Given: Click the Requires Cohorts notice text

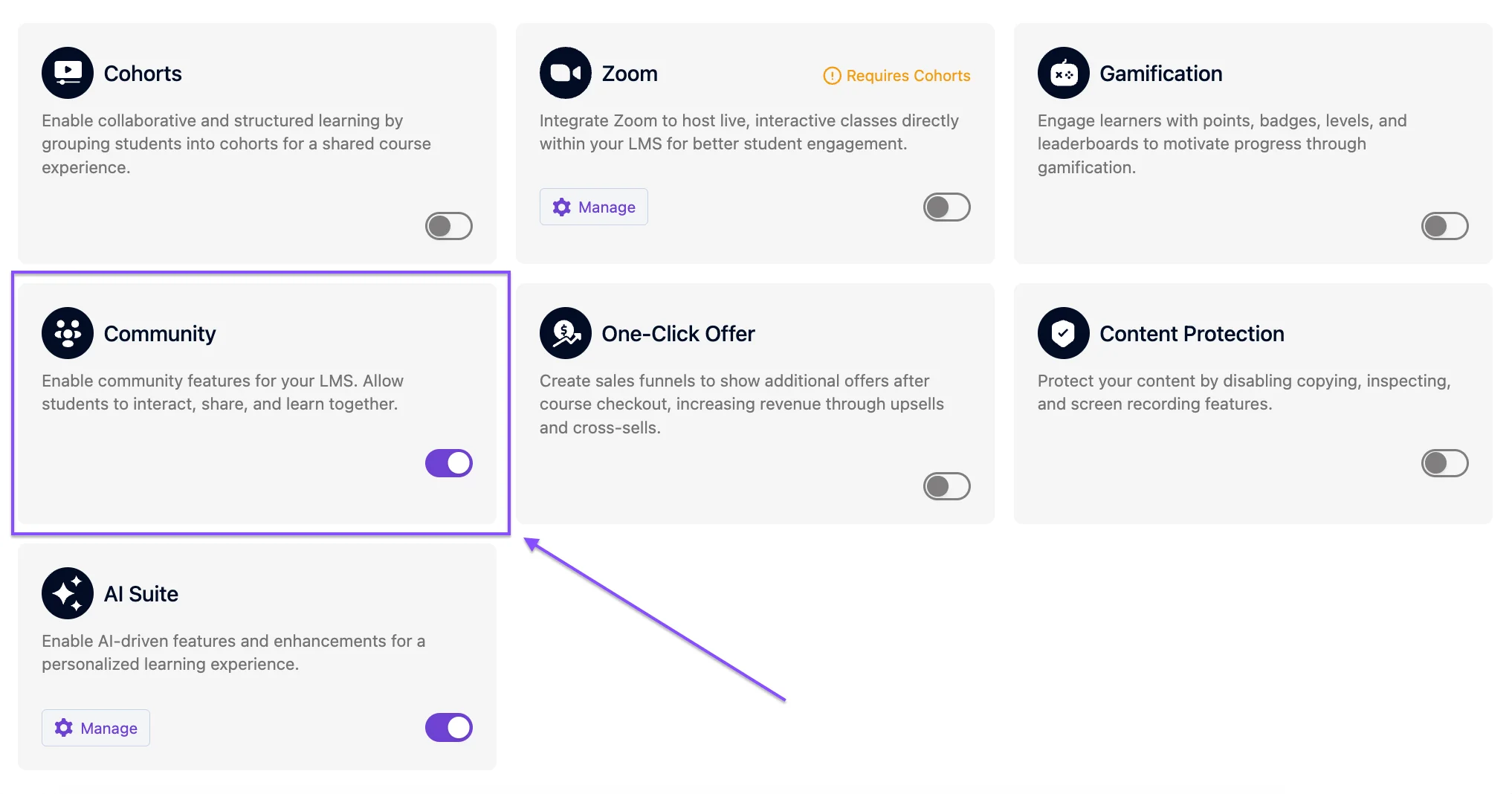Looking at the screenshot, I should point(908,76).
